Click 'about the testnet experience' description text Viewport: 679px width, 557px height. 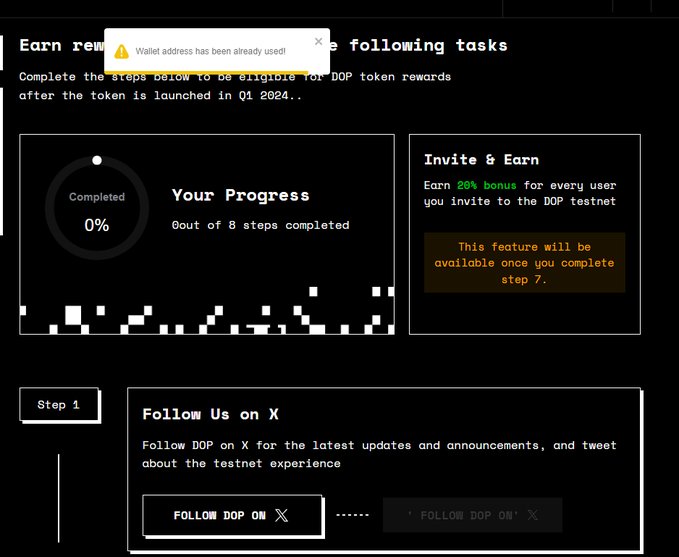241,464
